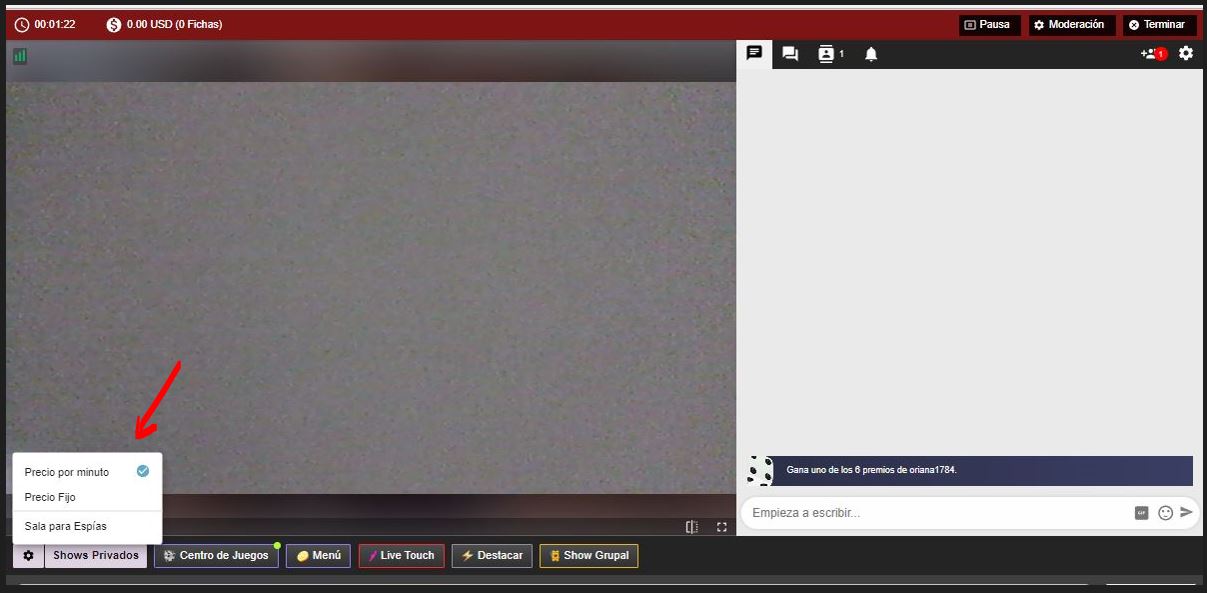The width and height of the screenshot is (1207, 593).
Task: Open the Moderación settings dropdown
Action: tap(1069, 25)
